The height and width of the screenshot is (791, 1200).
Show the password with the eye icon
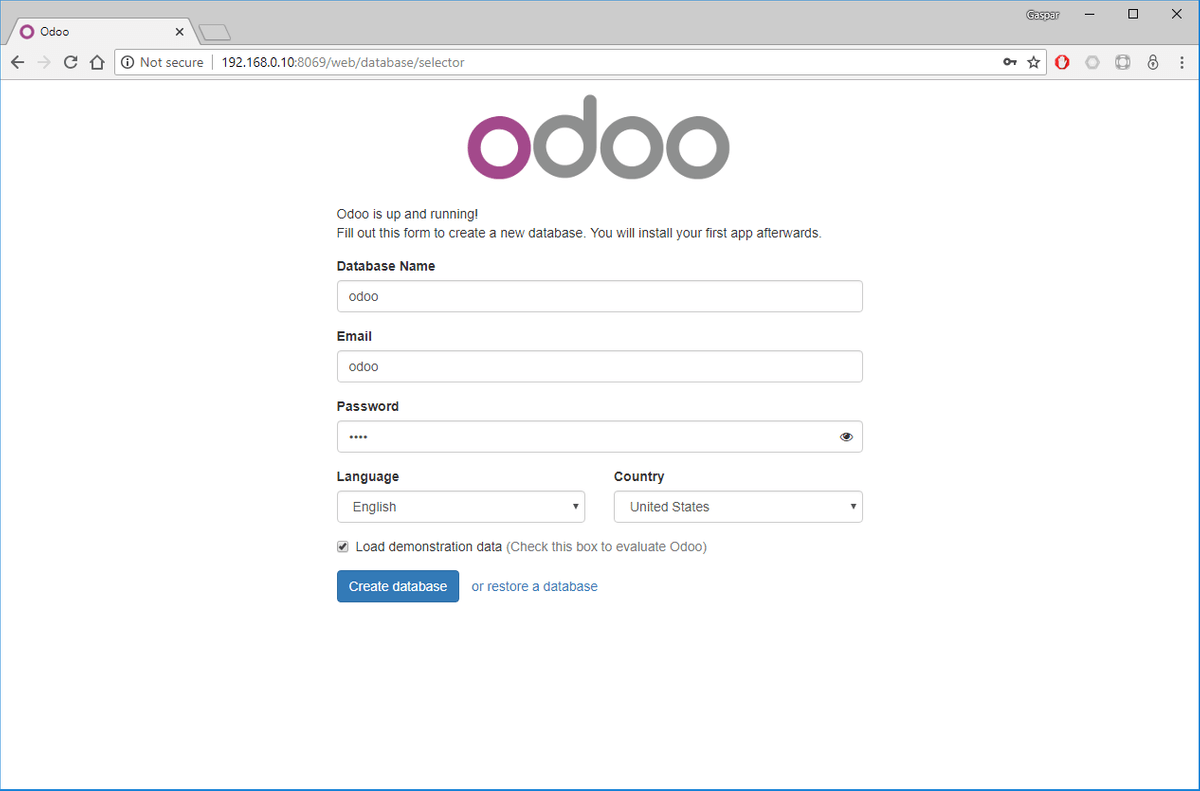pos(847,436)
